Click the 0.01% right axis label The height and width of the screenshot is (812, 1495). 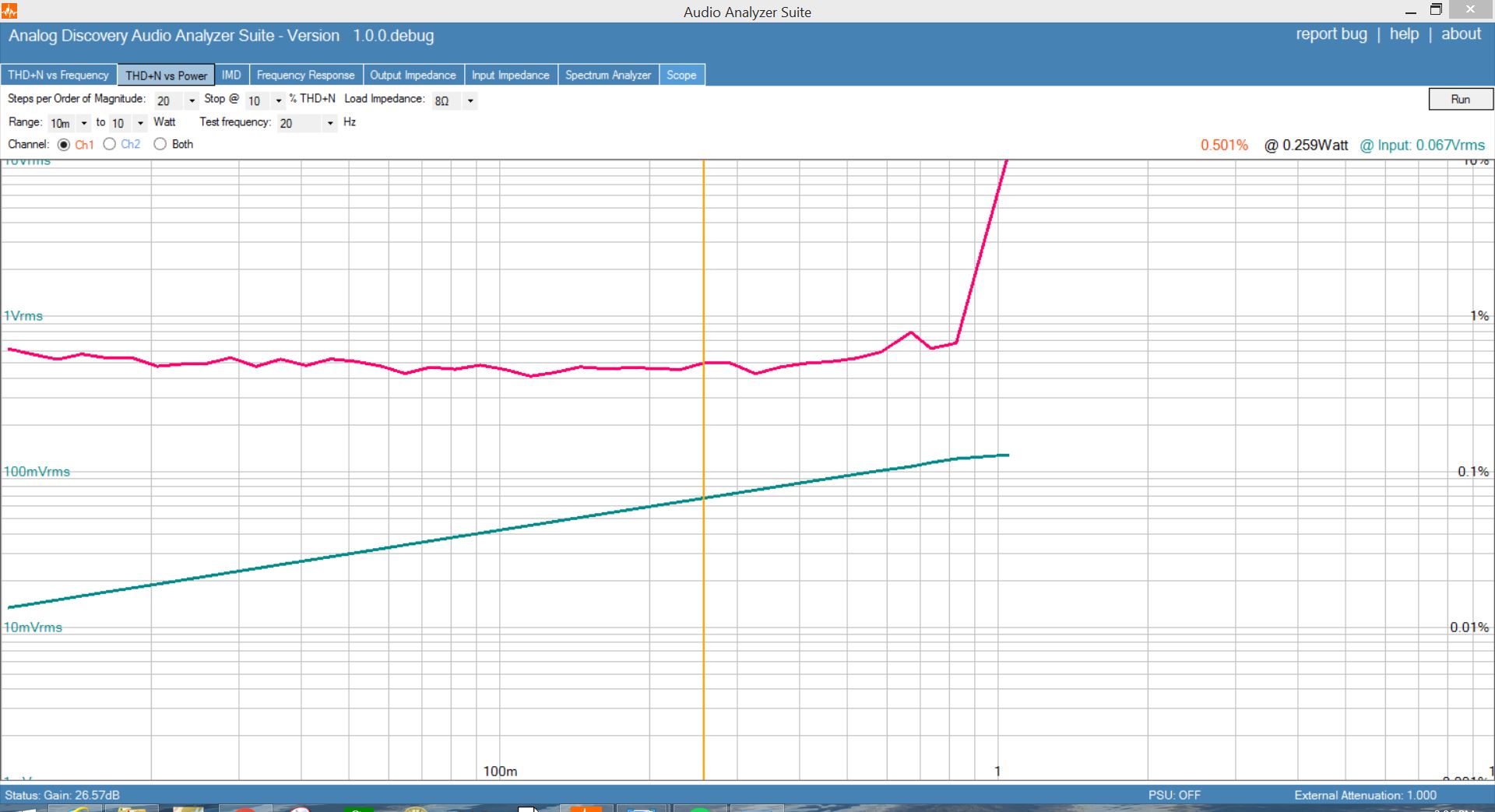click(1469, 627)
